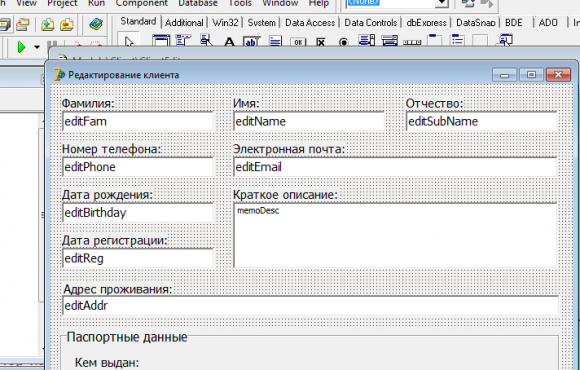Viewport: 580px width, 370px height.
Task: Open the Component menu
Action: [x=142, y=3]
